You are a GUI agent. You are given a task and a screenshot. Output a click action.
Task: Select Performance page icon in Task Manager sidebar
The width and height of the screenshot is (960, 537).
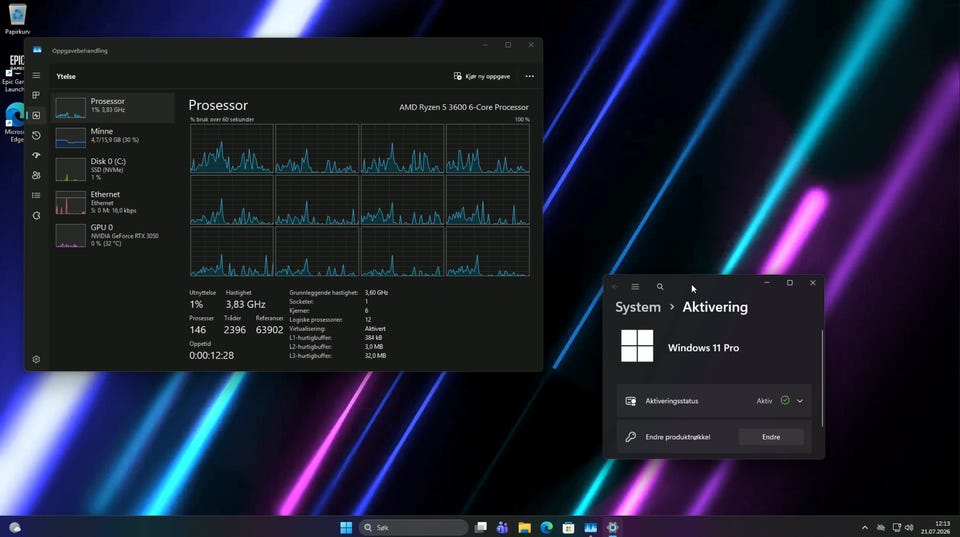click(x=36, y=115)
